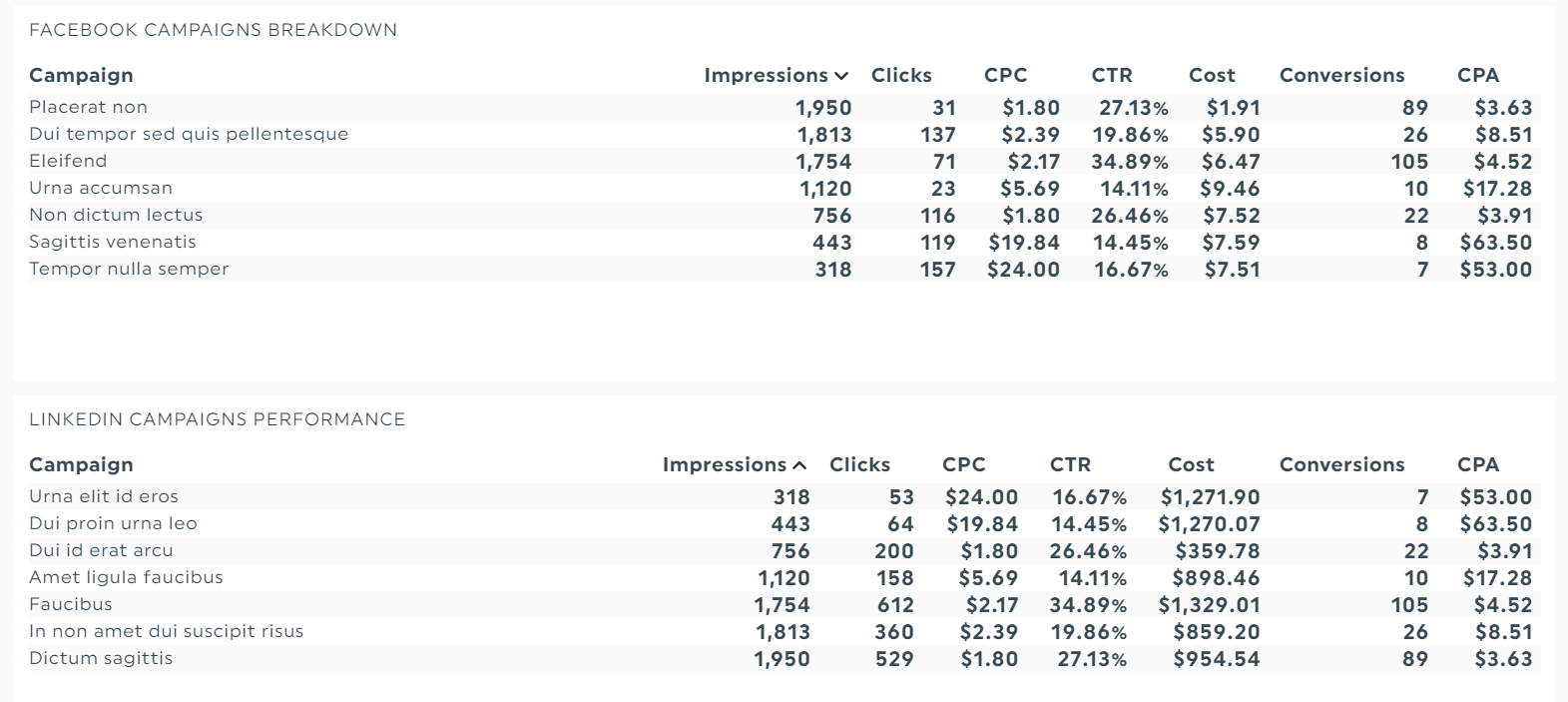The width and height of the screenshot is (1568, 702).
Task: Sort Facebook table by CPA header
Action: click(x=1478, y=75)
